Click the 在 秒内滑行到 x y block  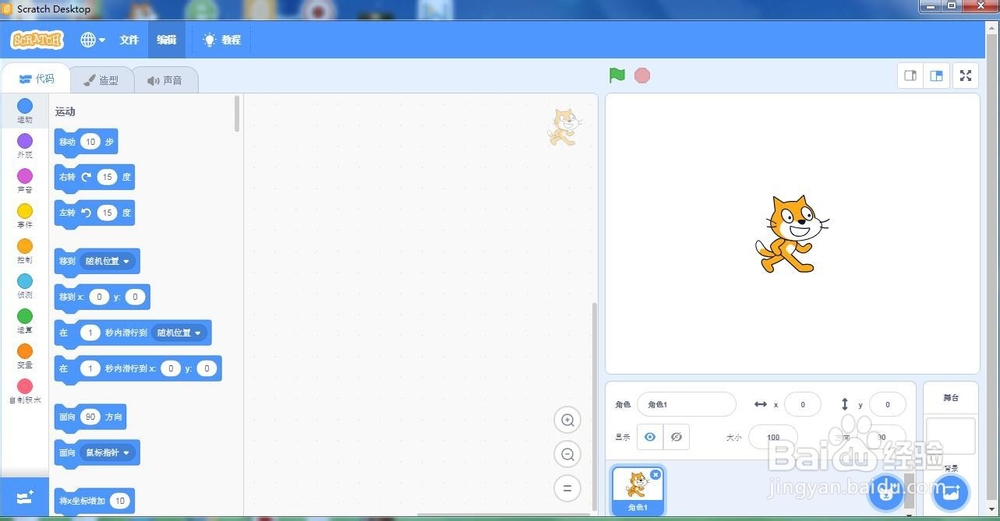point(138,369)
